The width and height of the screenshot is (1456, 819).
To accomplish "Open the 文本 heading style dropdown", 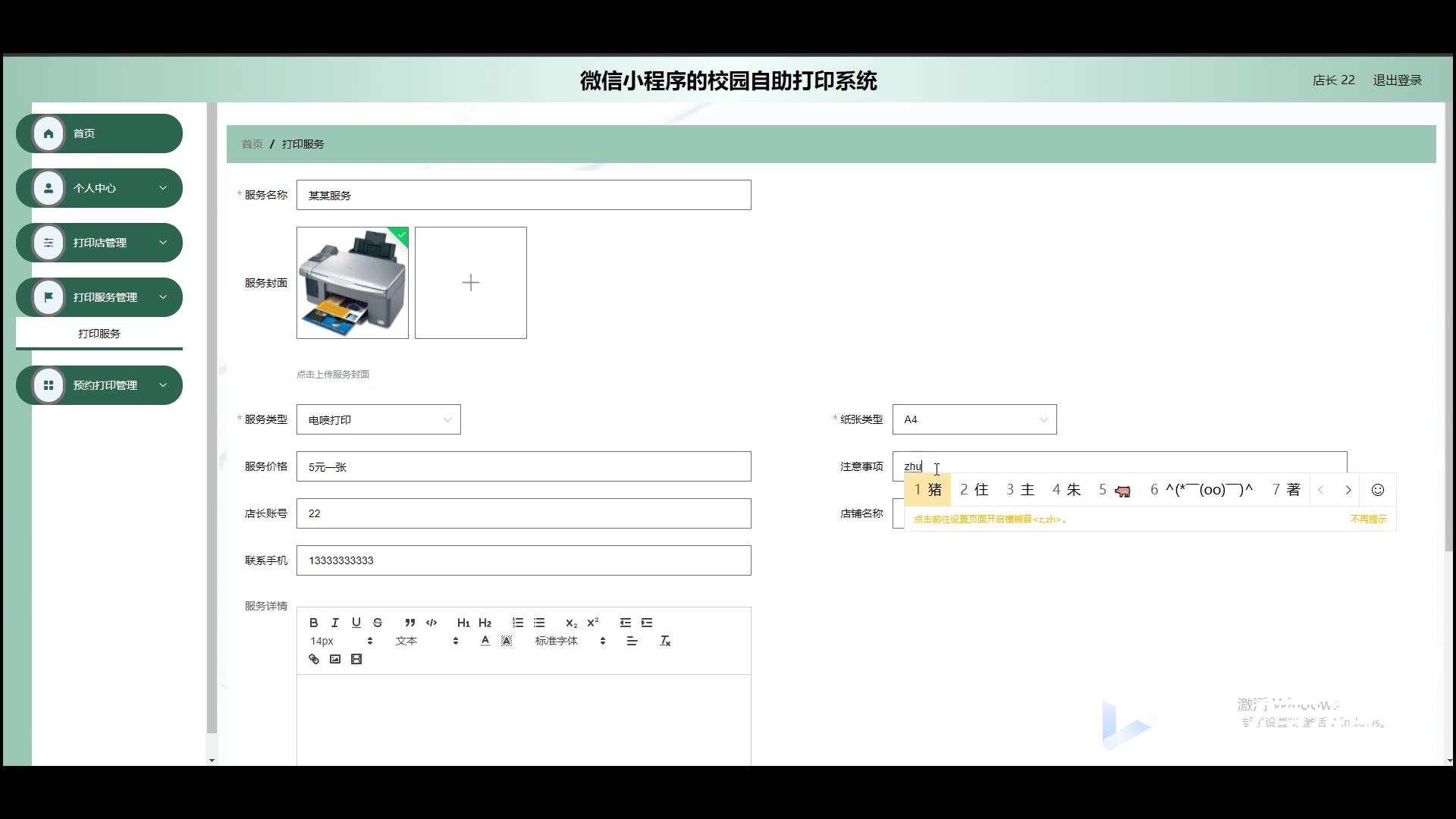I will click(426, 641).
